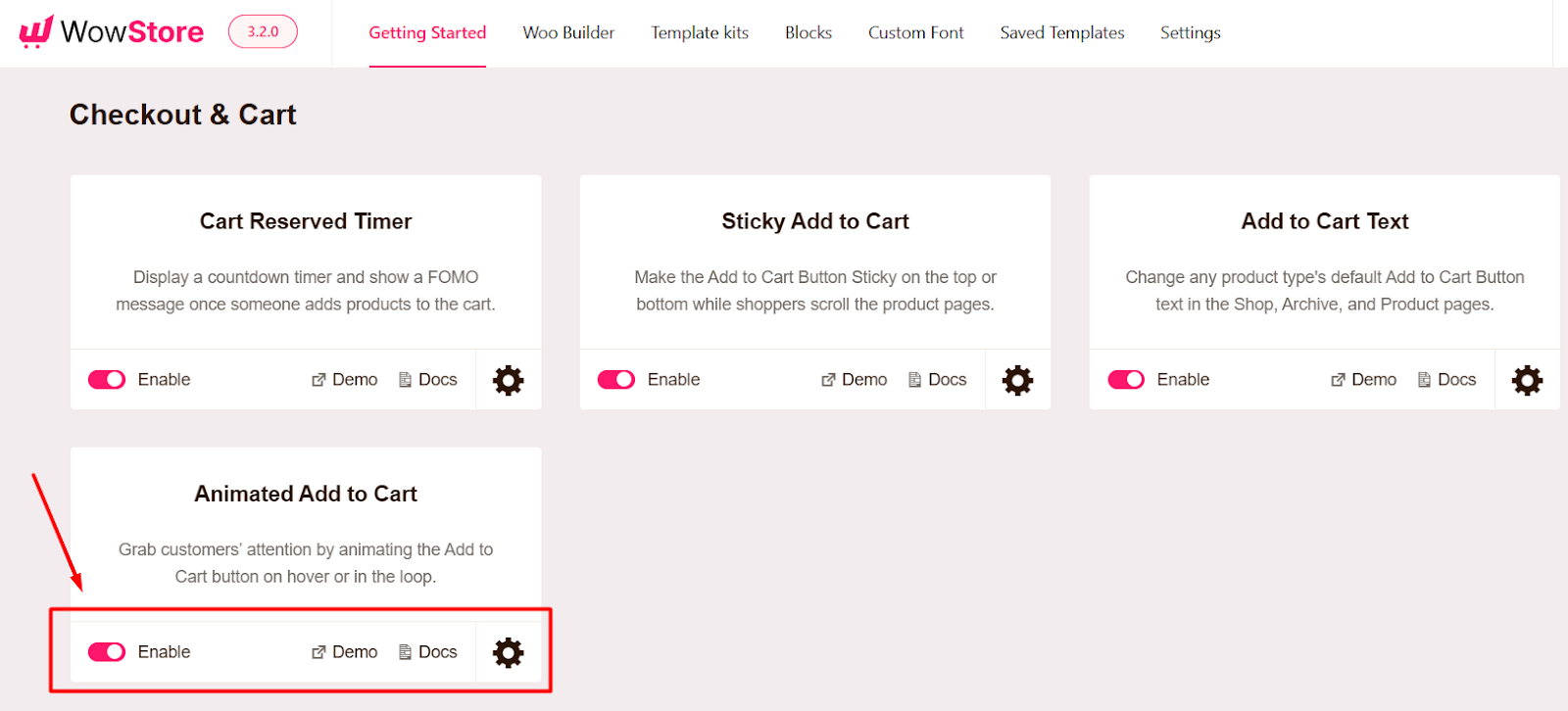Disable the Cart Reserved Timer feature
This screenshot has width=1568, height=711.
(106, 379)
